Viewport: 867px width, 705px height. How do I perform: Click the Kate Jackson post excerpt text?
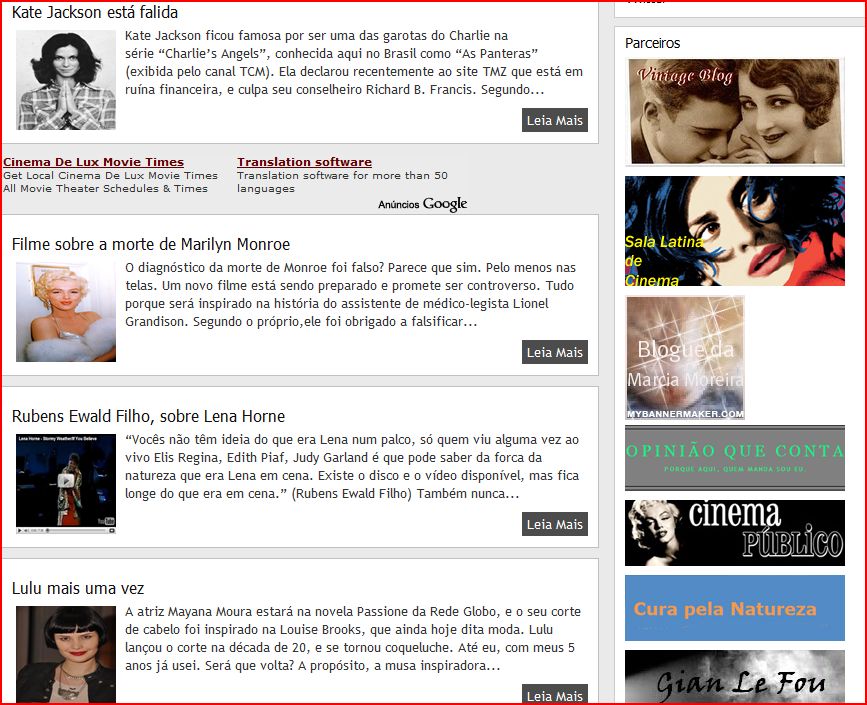point(354,62)
